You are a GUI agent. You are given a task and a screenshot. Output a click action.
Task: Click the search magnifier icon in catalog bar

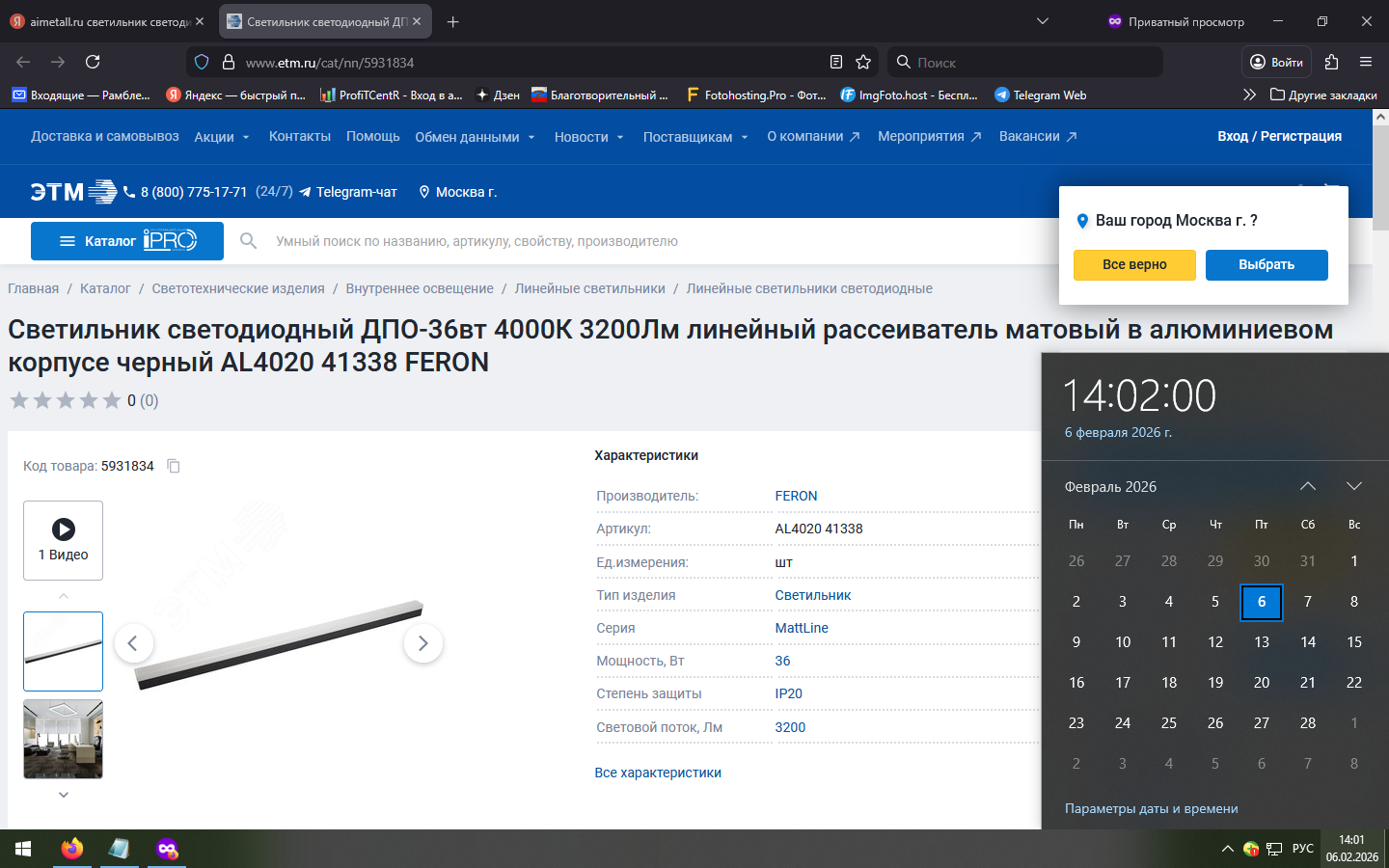click(x=248, y=241)
